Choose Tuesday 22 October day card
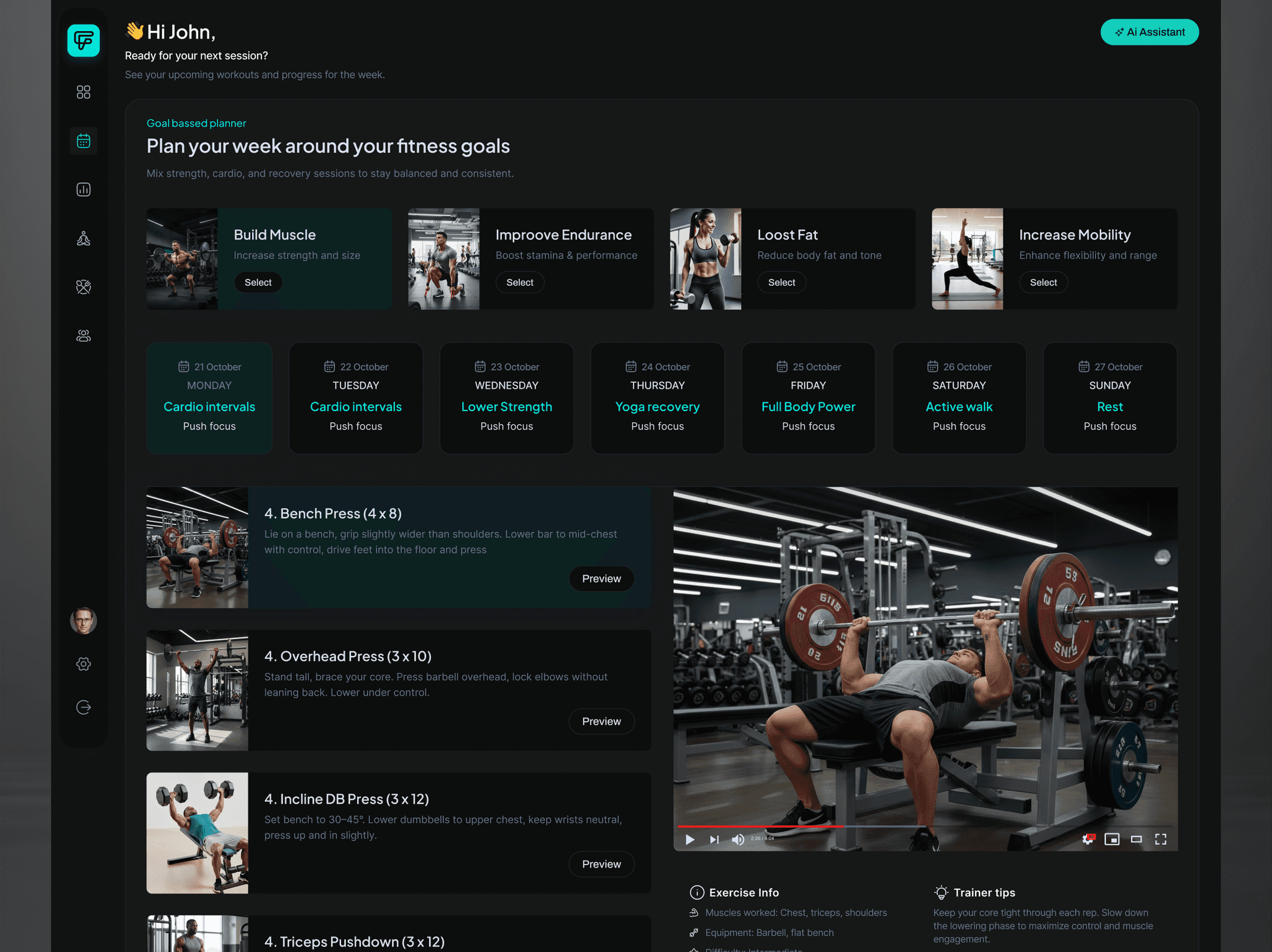 point(356,398)
